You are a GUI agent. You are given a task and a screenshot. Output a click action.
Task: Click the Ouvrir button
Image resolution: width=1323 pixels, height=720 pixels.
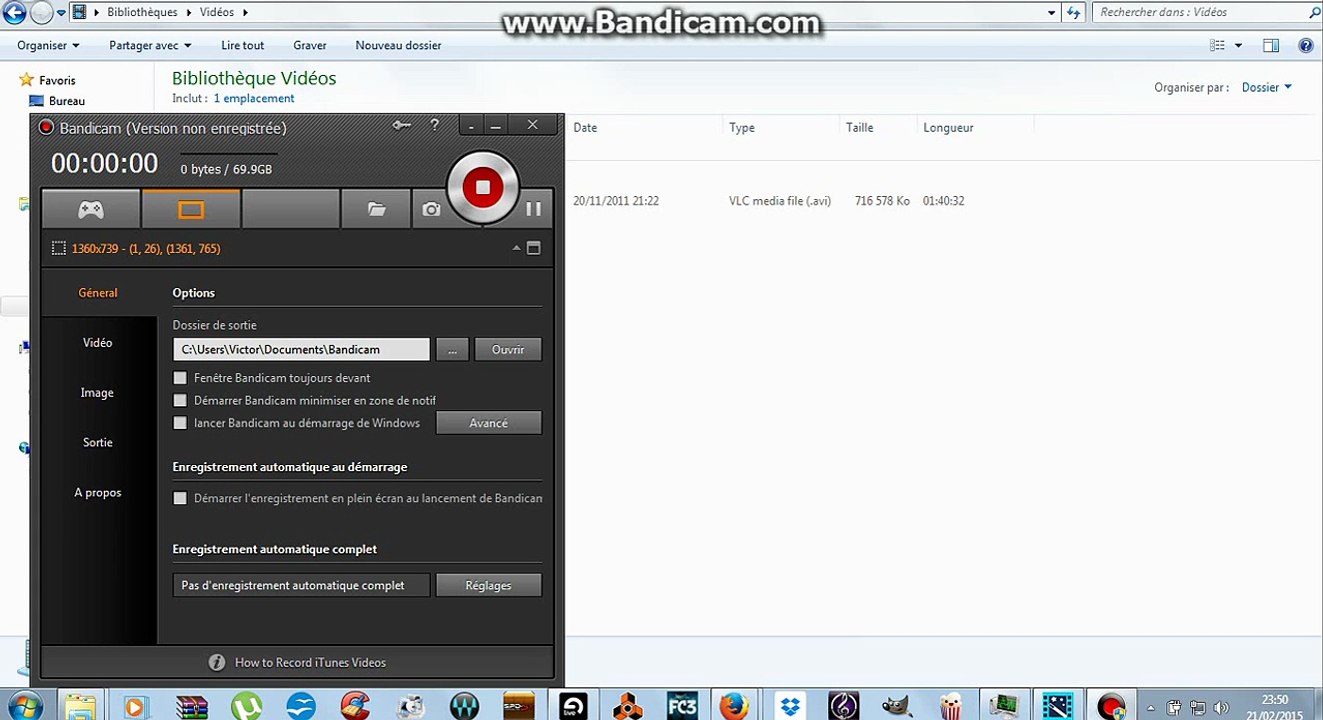tap(508, 349)
